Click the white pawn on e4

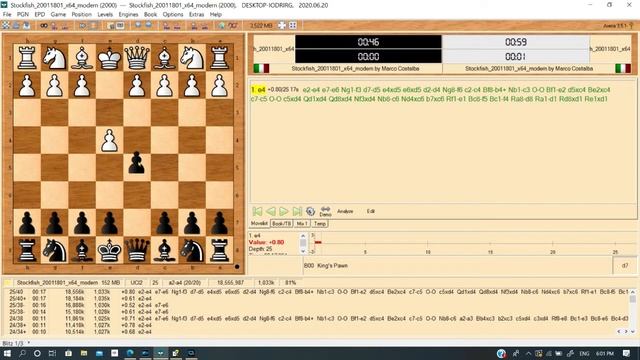[109, 140]
